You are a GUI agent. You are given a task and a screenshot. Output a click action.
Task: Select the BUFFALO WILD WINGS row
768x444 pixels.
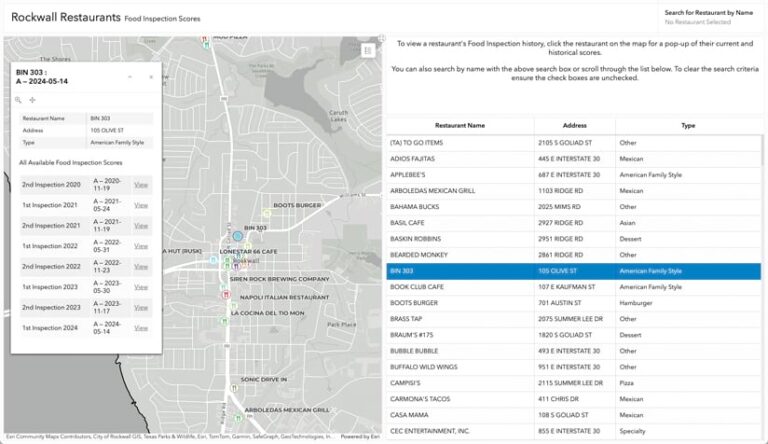click(574, 367)
